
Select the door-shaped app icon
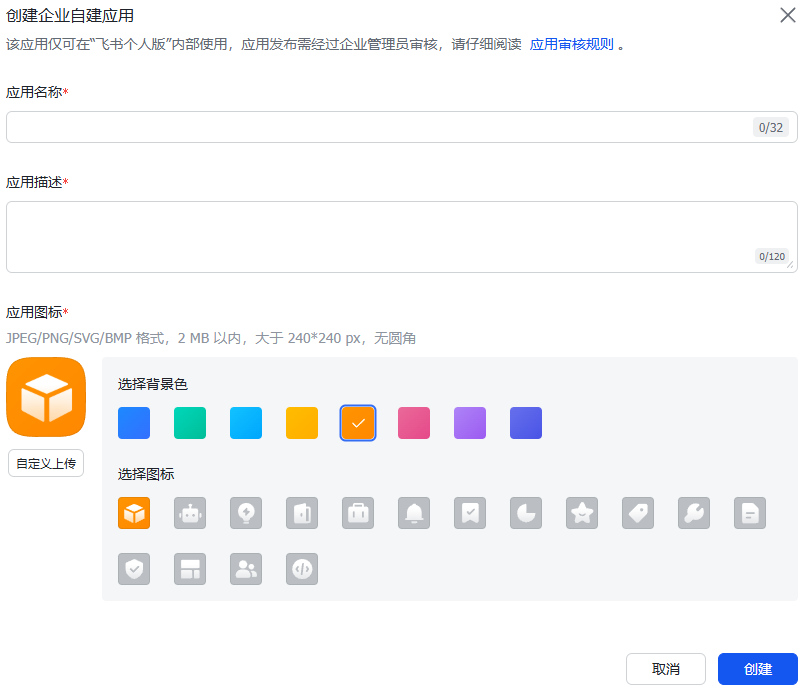pyautogui.click(x=302, y=513)
